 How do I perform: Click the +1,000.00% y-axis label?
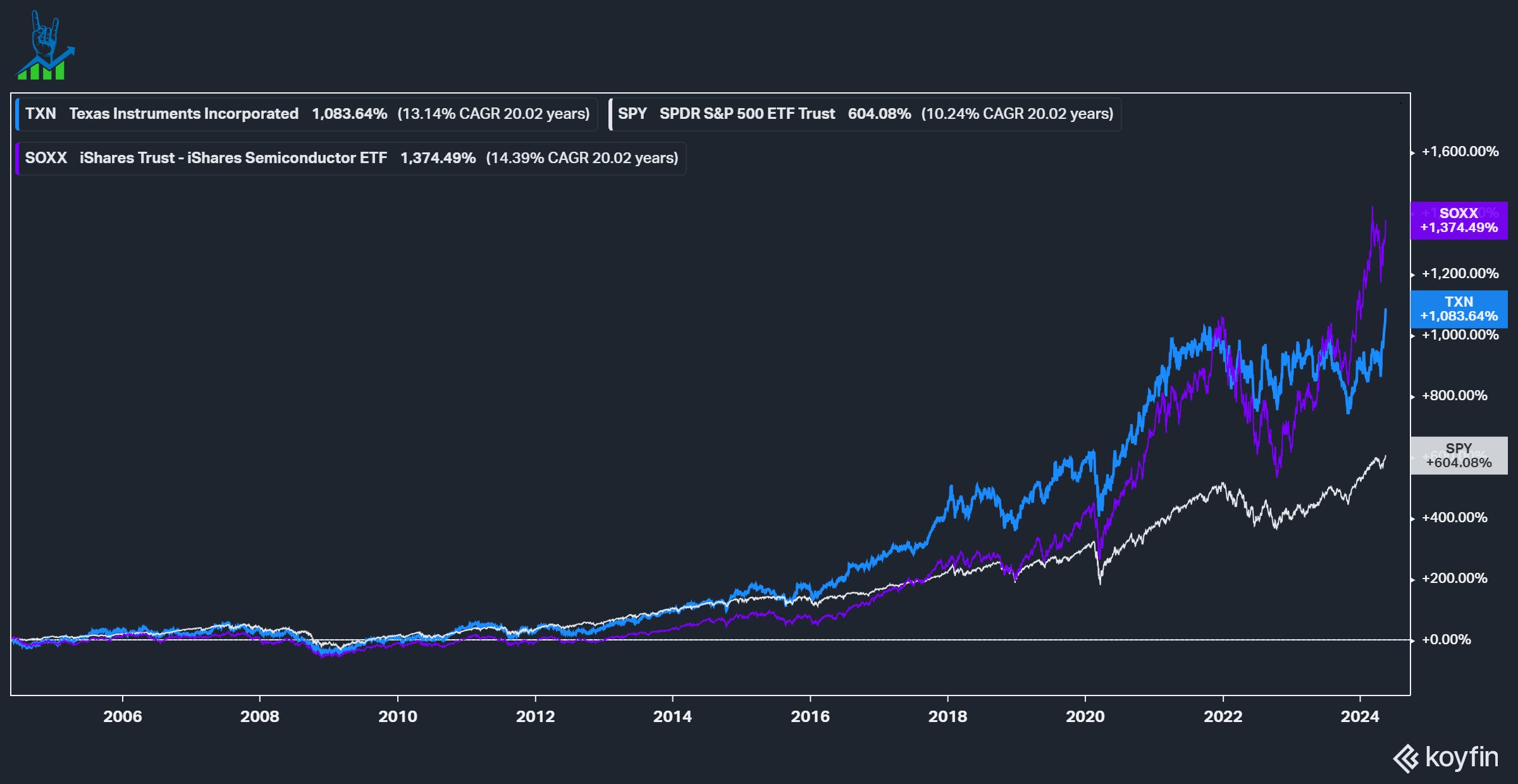pyautogui.click(x=1460, y=335)
